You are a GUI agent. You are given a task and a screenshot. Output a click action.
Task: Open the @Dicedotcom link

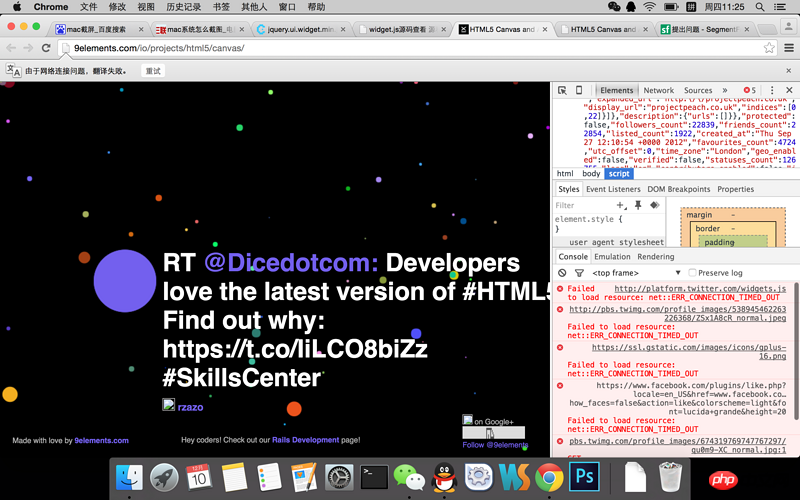pos(291,263)
